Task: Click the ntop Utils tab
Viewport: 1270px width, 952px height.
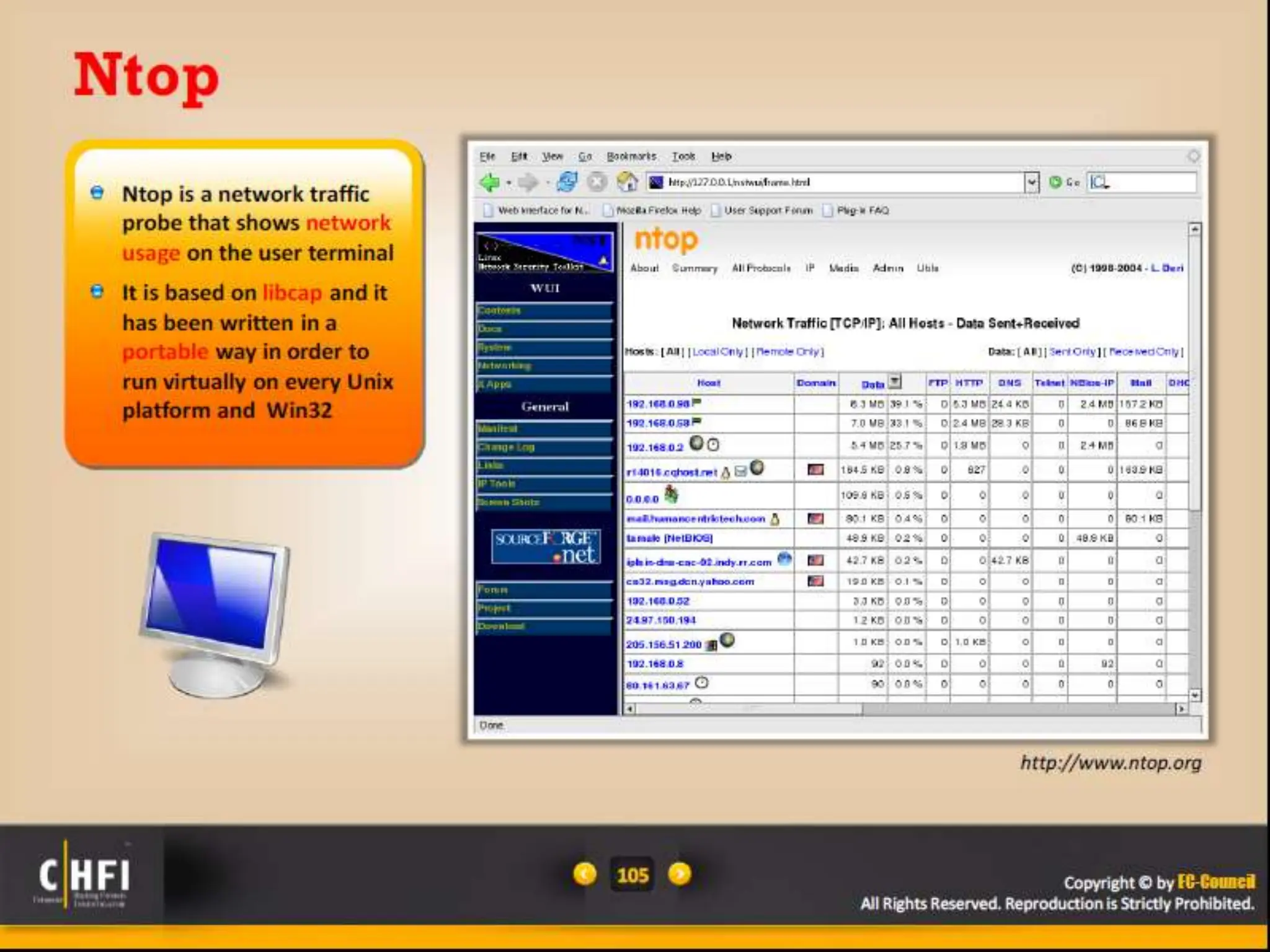Action: point(928,268)
